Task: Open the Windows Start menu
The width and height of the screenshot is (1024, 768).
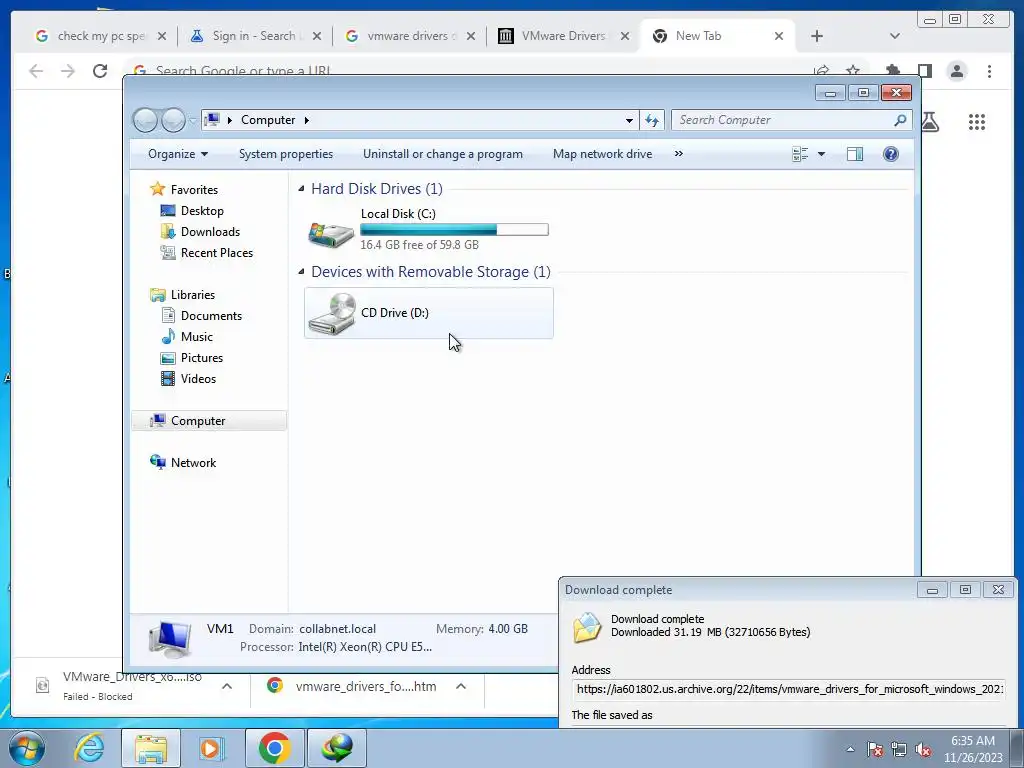Action: pyautogui.click(x=27, y=748)
